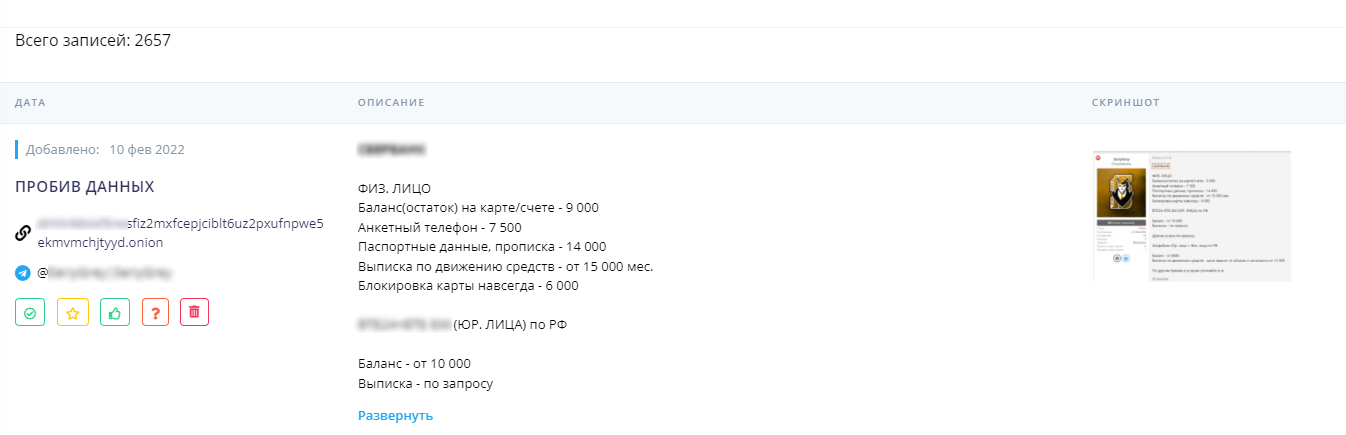The width and height of the screenshot is (1346, 435).
Task: Click the blue Telegram icon
Action: point(23,272)
